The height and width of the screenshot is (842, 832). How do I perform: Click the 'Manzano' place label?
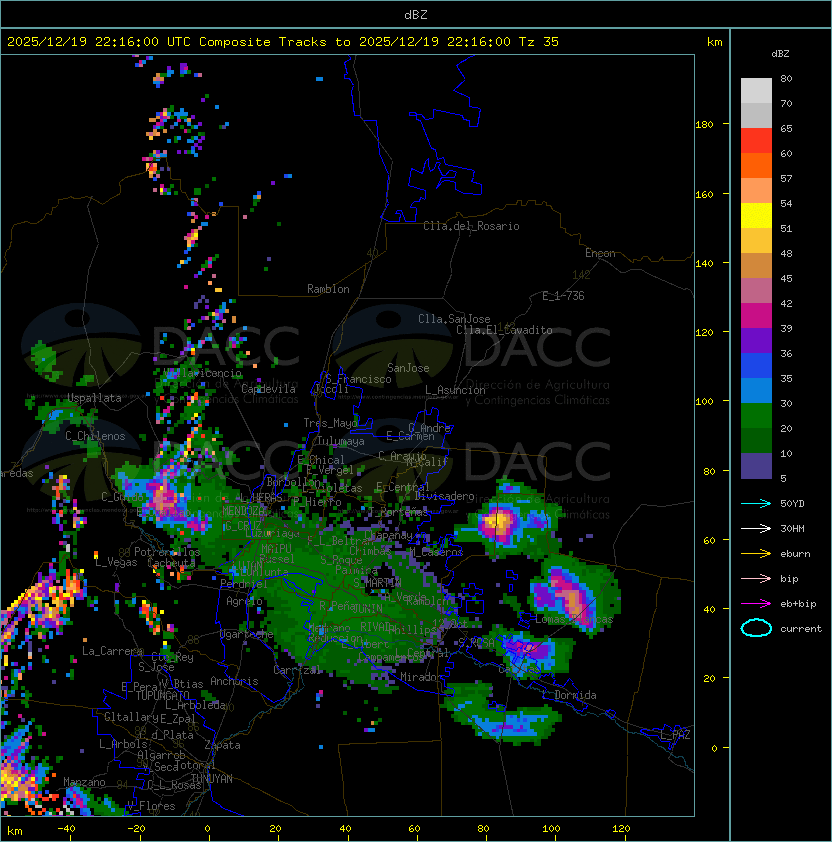(x=84, y=782)
